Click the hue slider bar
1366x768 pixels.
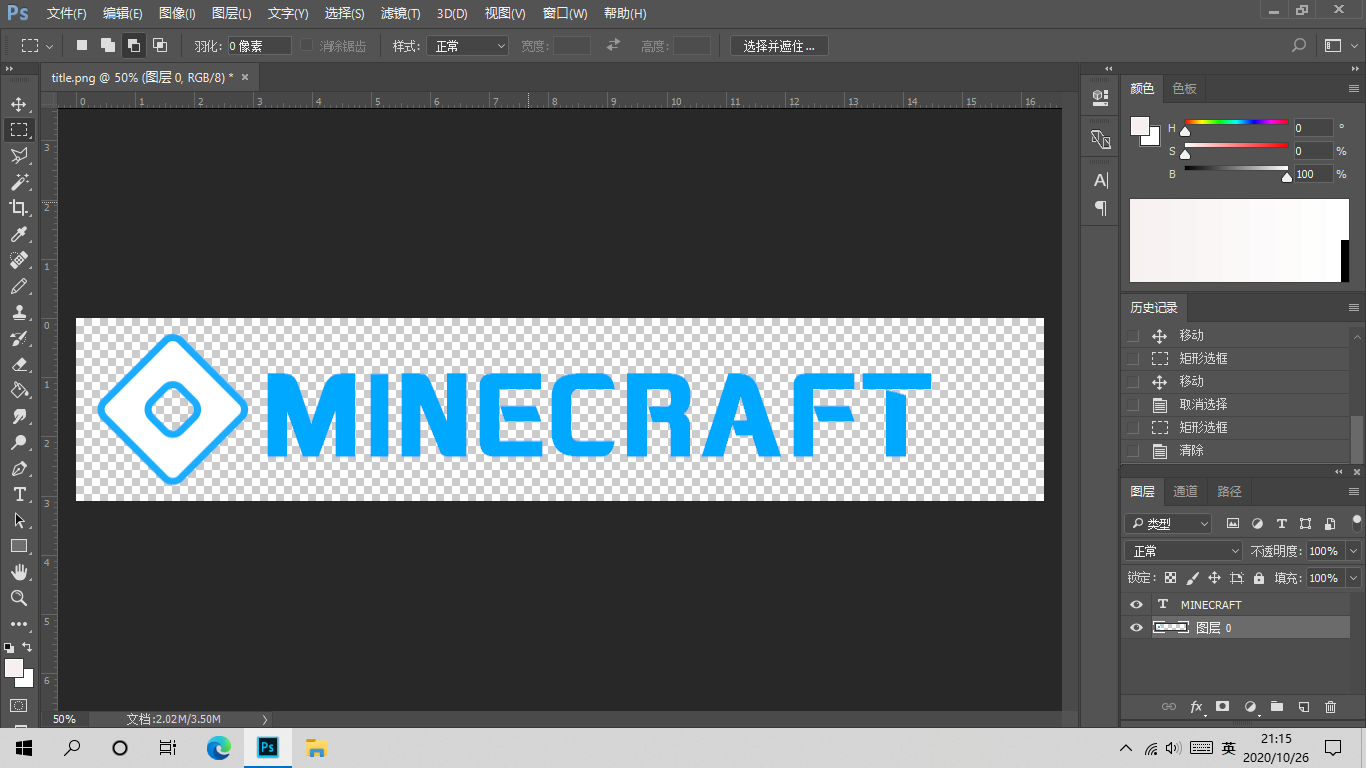coord(1236,122)
